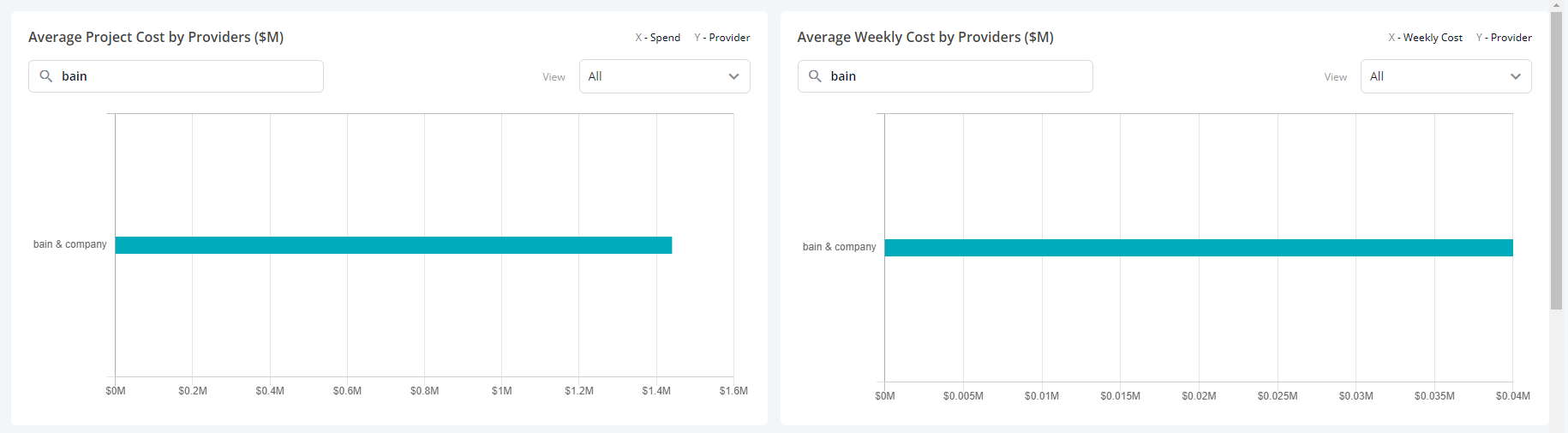Click the $1.4M axis tick label

[x=656, y=391]
